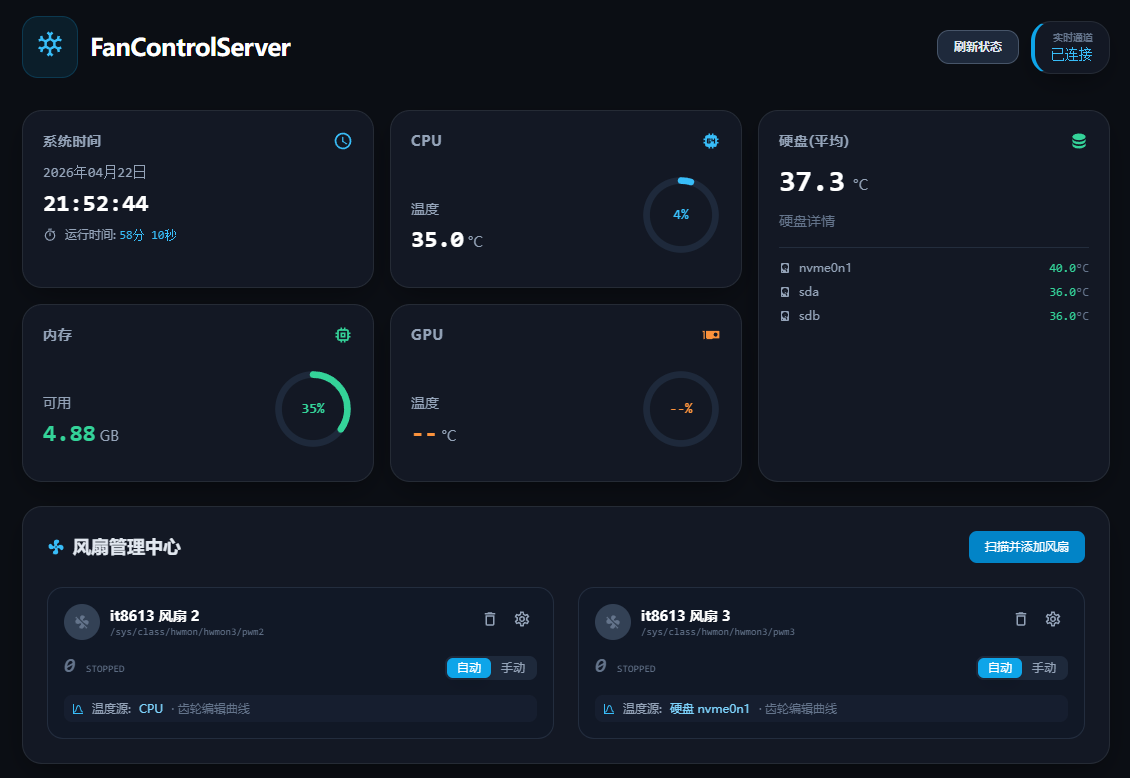Delete it8613 风扇 3 with trash icon

[1020, 619]
